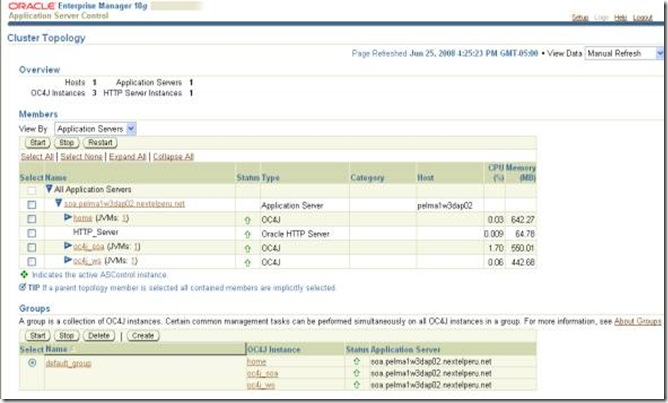This screenshot has height=403, width=668.
Task: Click the up status arrow for home OC4J row
Action: tap(248, 220)
